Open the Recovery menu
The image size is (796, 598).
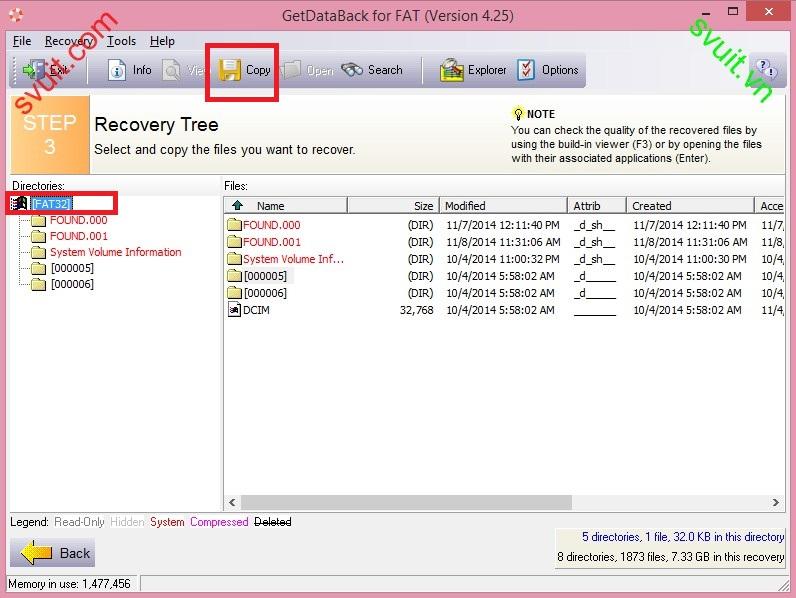tap(69, 41)
